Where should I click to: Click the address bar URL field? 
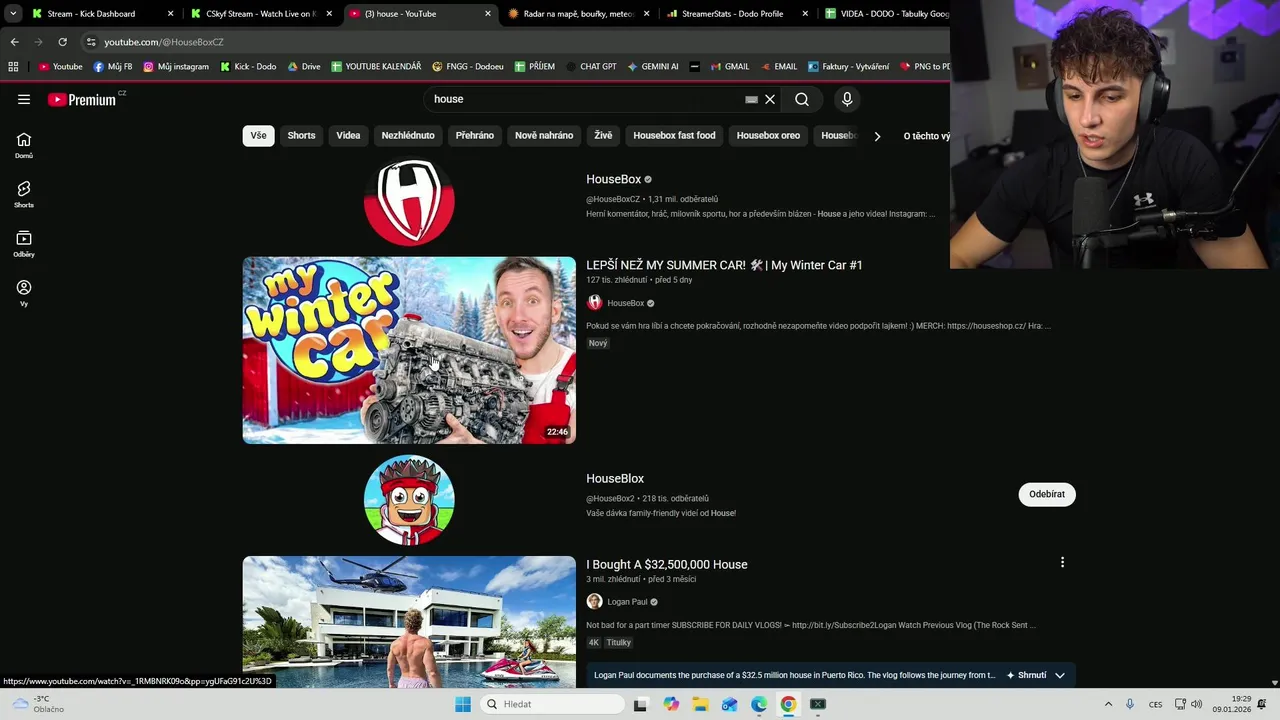(x=510, y=42)
